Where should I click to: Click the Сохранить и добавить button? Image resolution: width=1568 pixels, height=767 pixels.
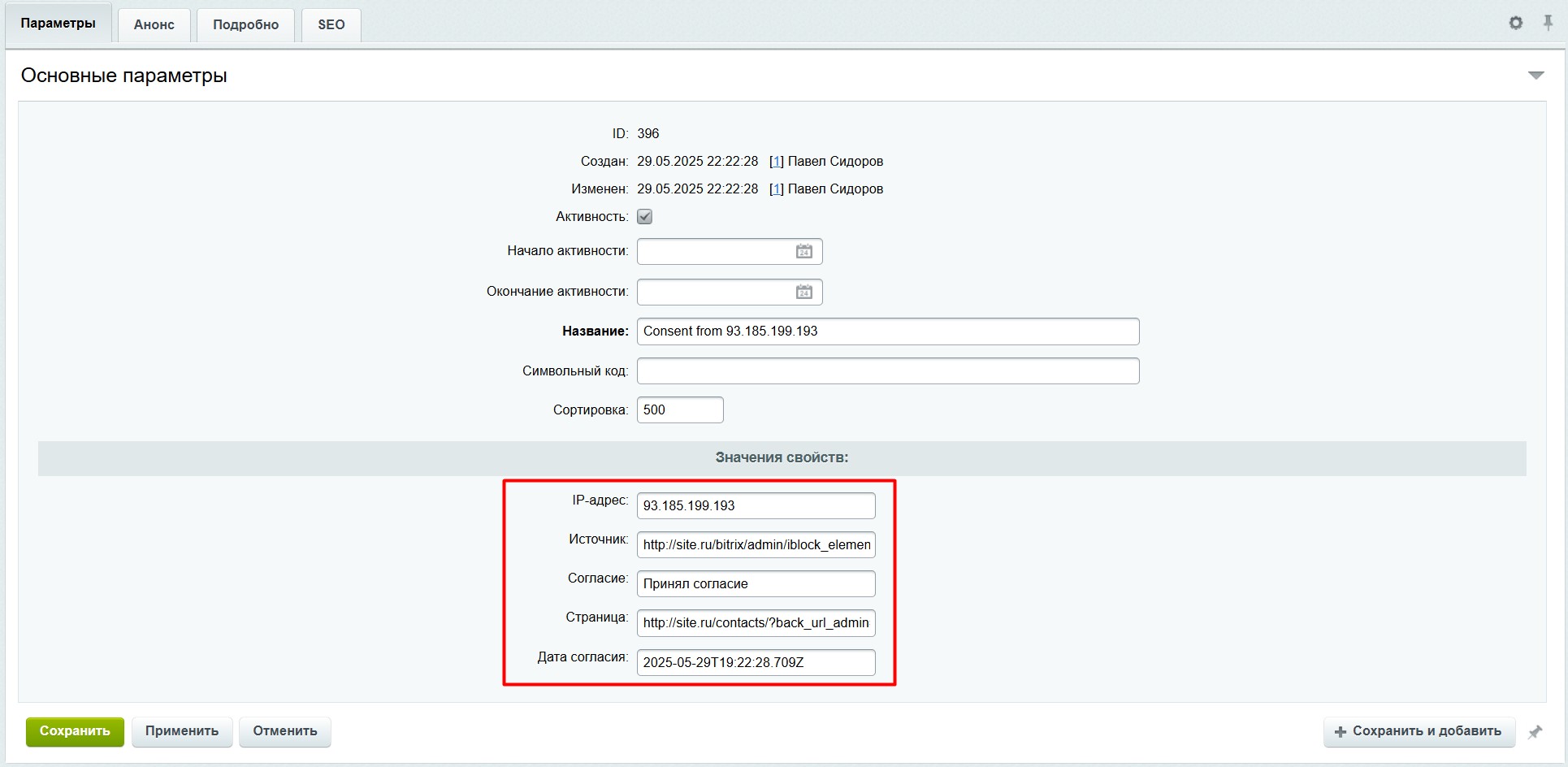tap(1419, 731)
